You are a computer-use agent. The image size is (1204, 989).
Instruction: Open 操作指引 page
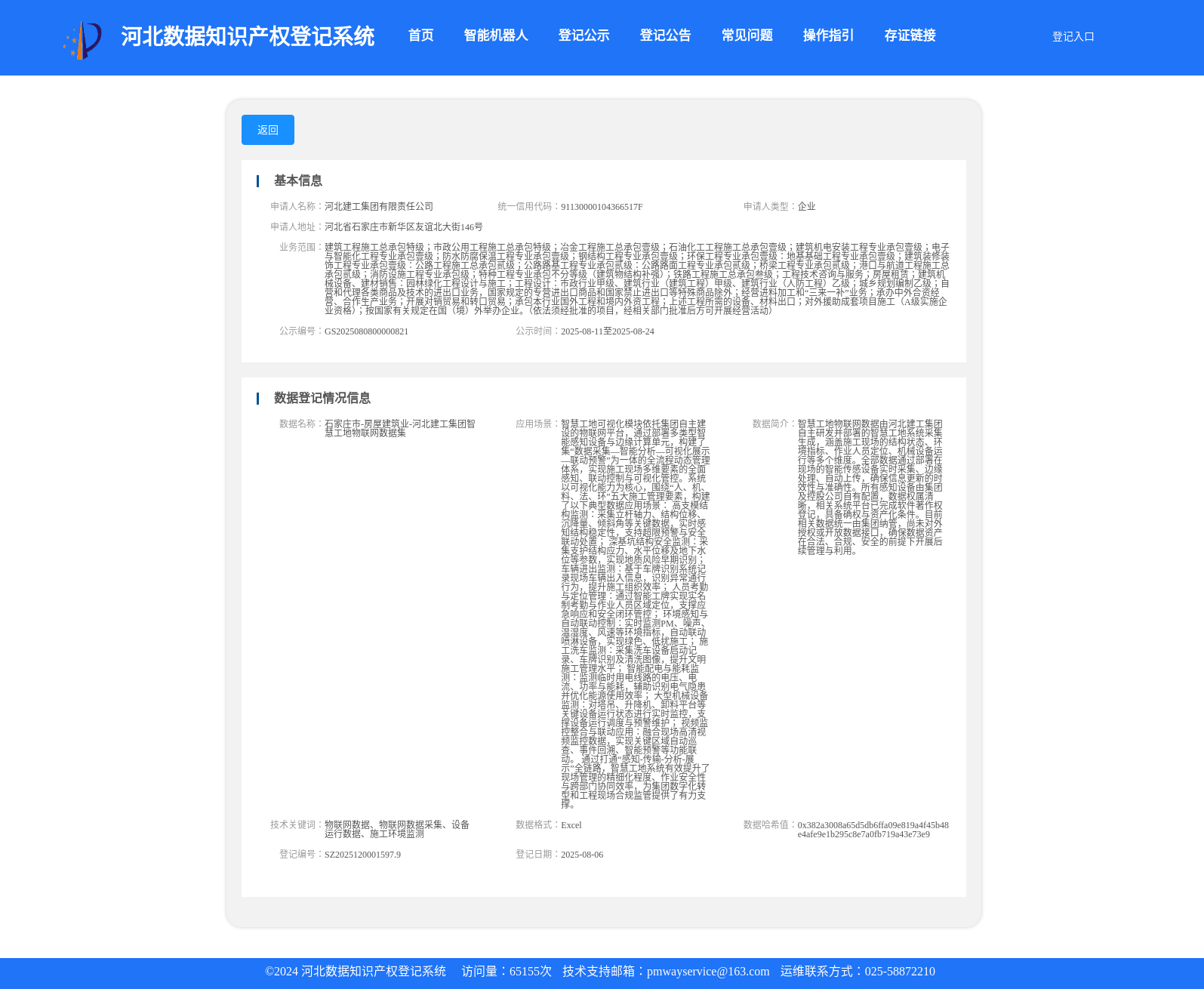(828, 35)
